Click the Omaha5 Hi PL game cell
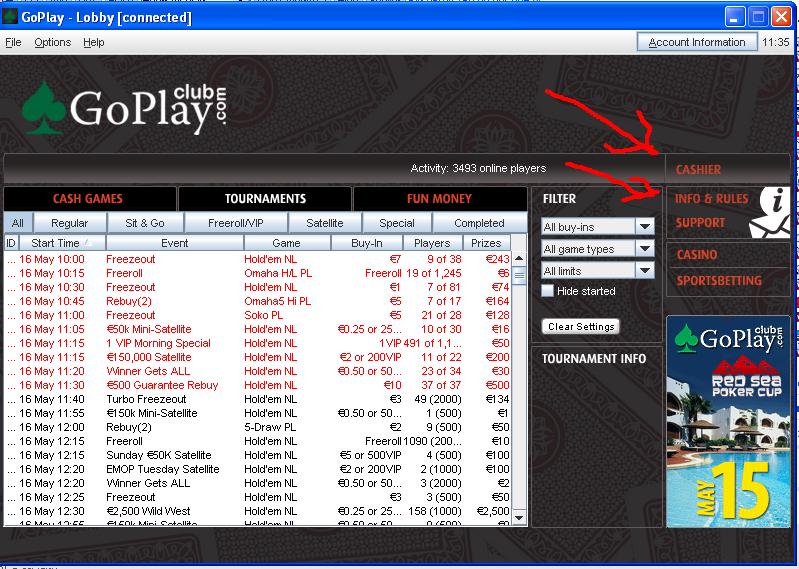This screenshot has height=569, width=799. pos(277,301)
